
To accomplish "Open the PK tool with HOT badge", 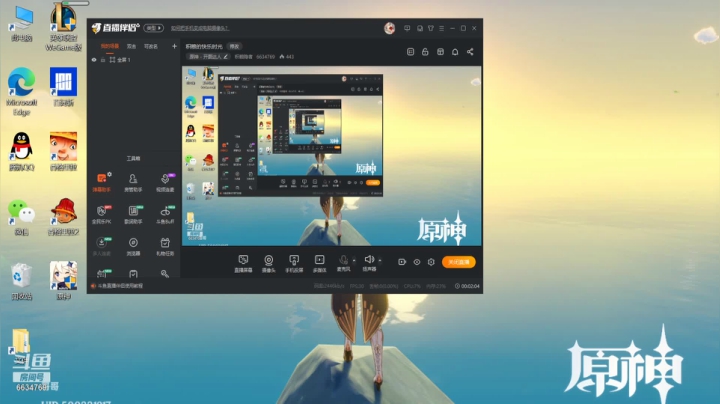I will pos(101,214).
